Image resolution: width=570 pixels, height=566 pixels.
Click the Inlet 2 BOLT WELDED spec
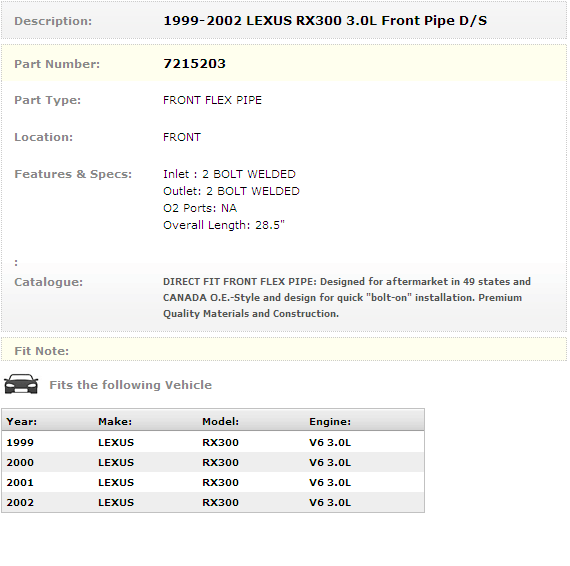(x=229, y=174)
